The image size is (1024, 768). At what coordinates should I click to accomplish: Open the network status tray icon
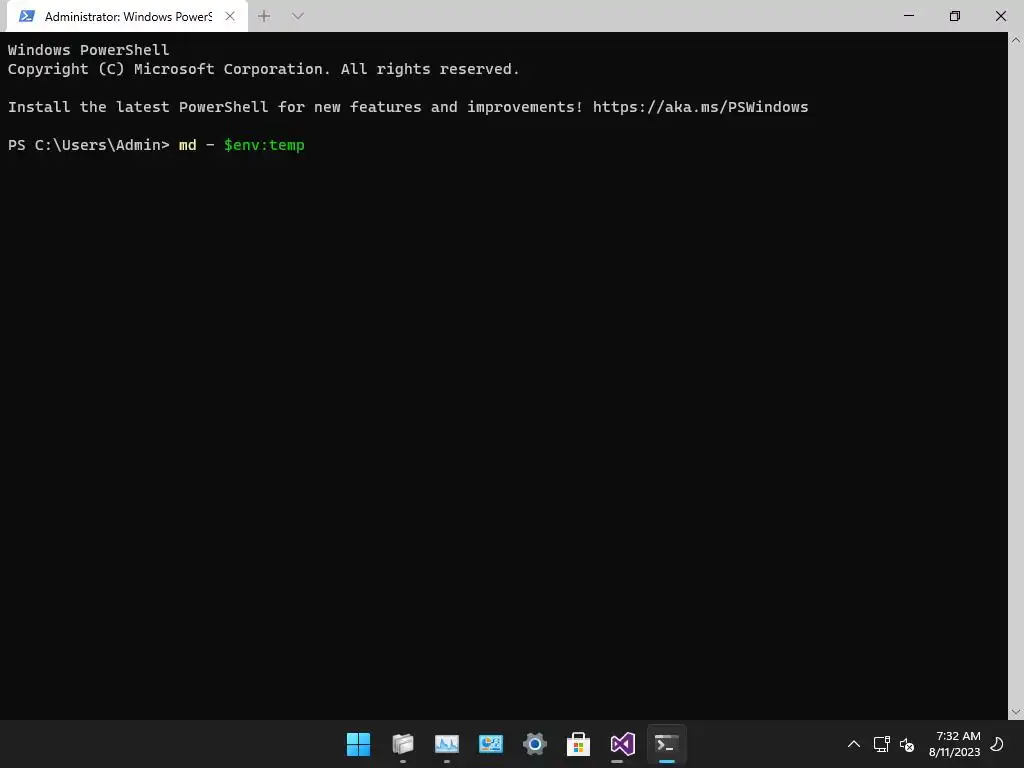(x=882, y=744)
